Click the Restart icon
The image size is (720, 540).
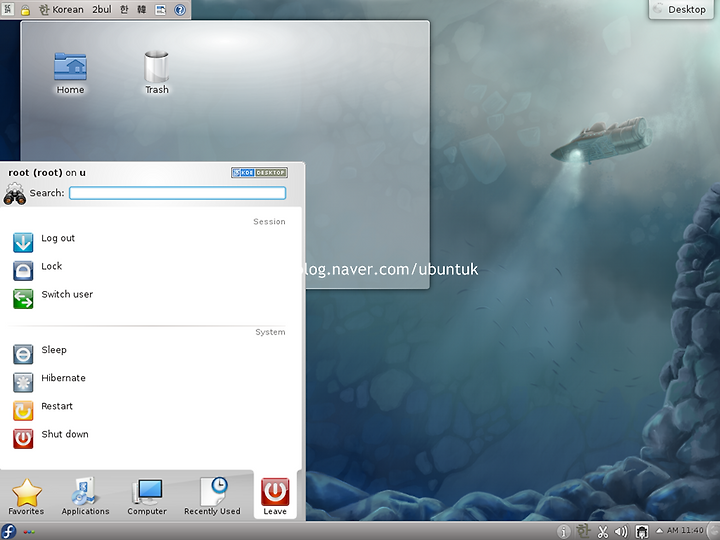[x=23, y=411]
